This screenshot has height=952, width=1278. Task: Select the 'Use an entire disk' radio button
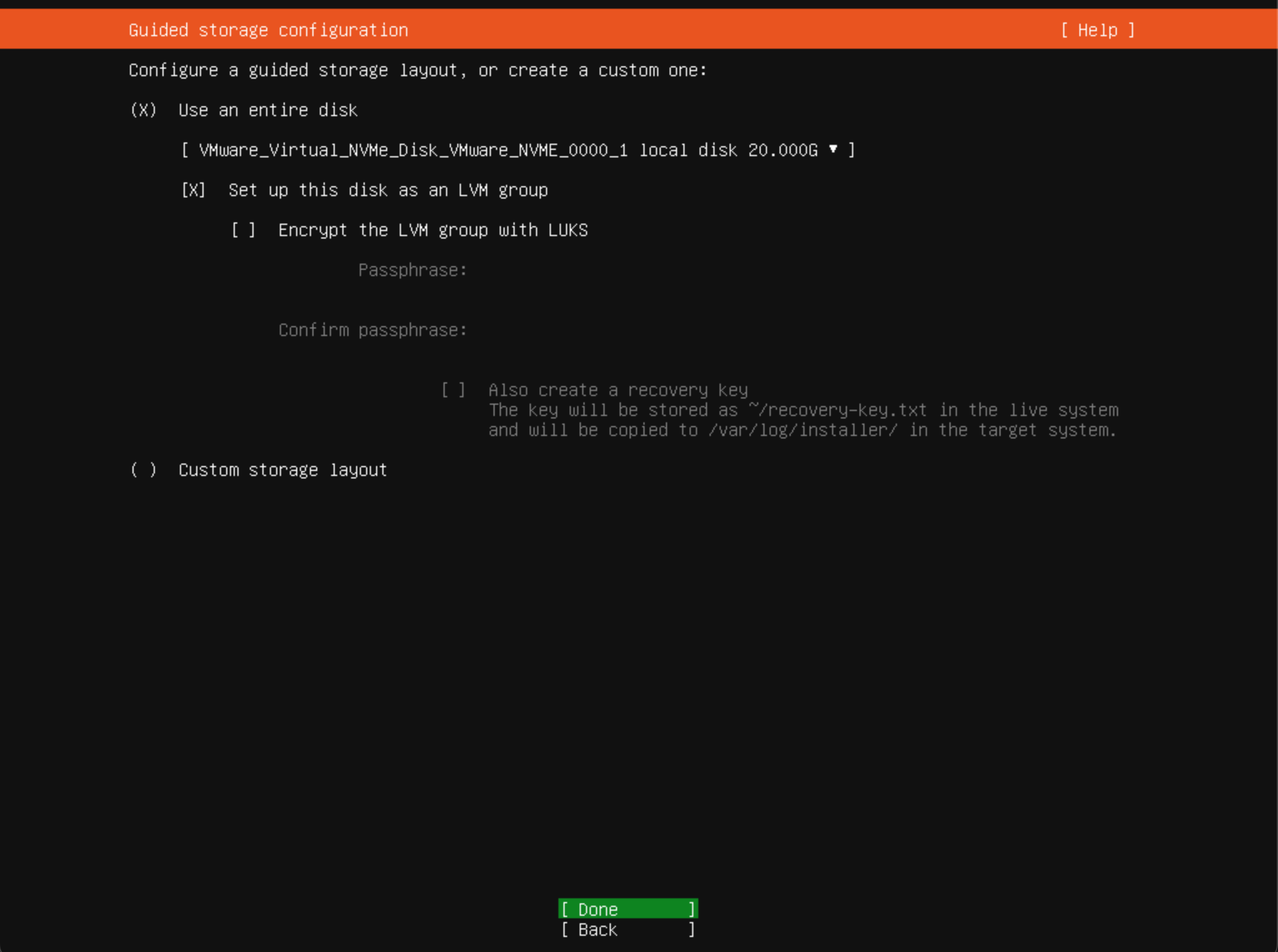coord(144,111)
